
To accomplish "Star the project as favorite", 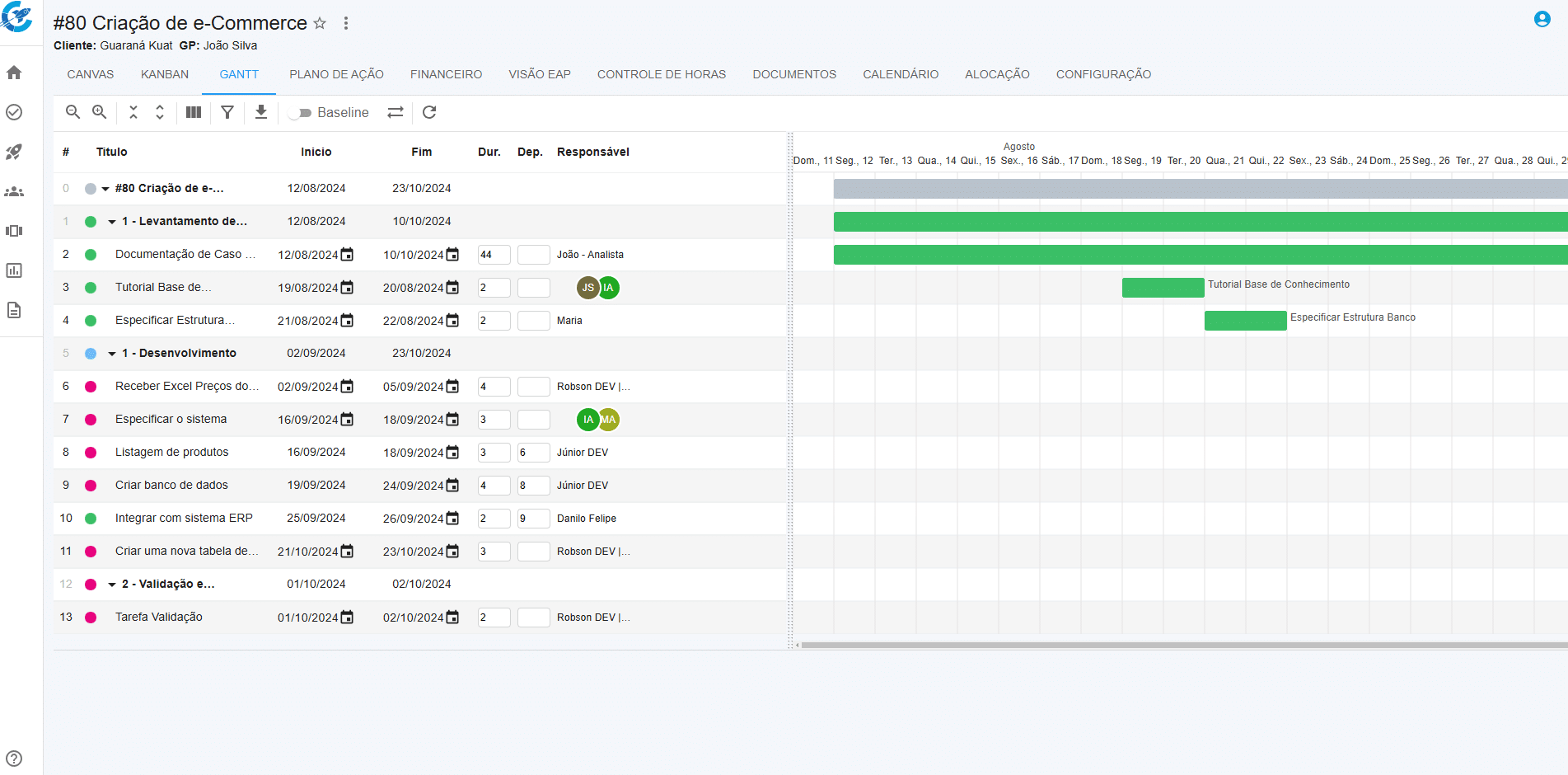I will 320,23.
